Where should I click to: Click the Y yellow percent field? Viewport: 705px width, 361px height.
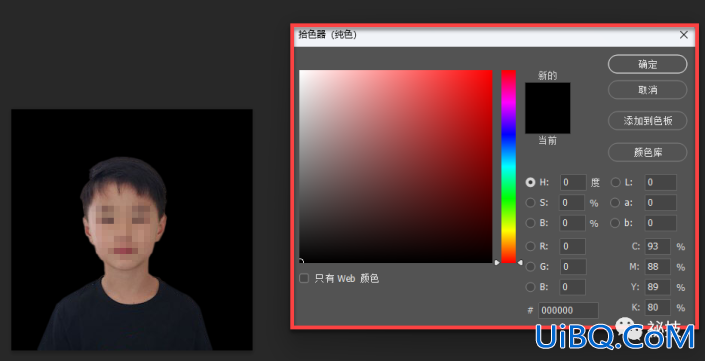pos(658,287)
